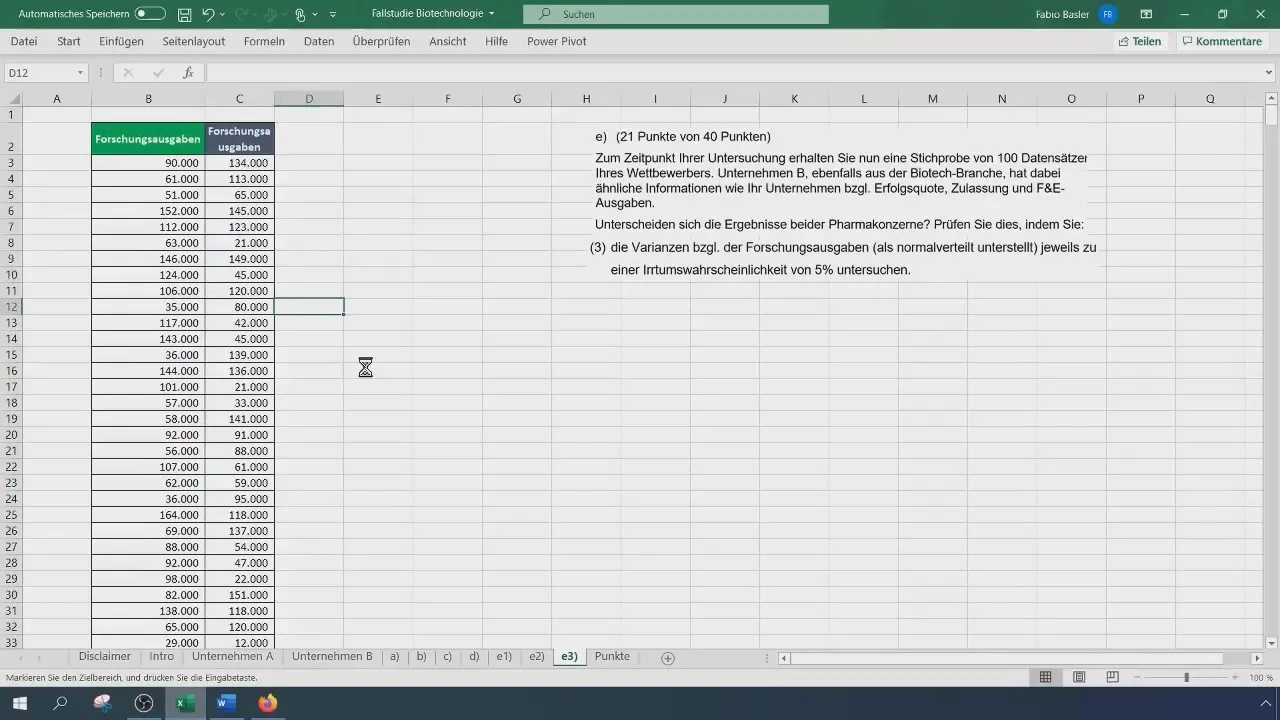Click the Save diskette icon
The height and width of the screenshot is (720, 1280).
tap(184, 14)
